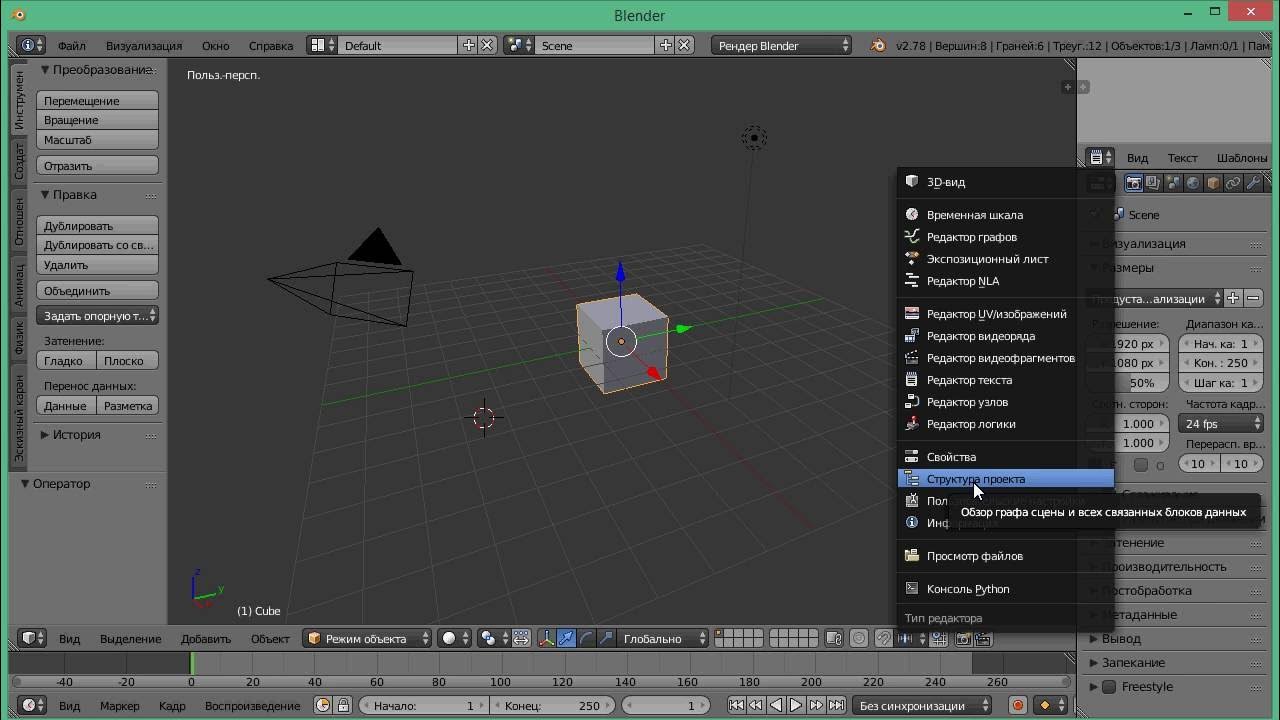Collapse the Преобразование panel
The image size is (1280, 720).
45,70
